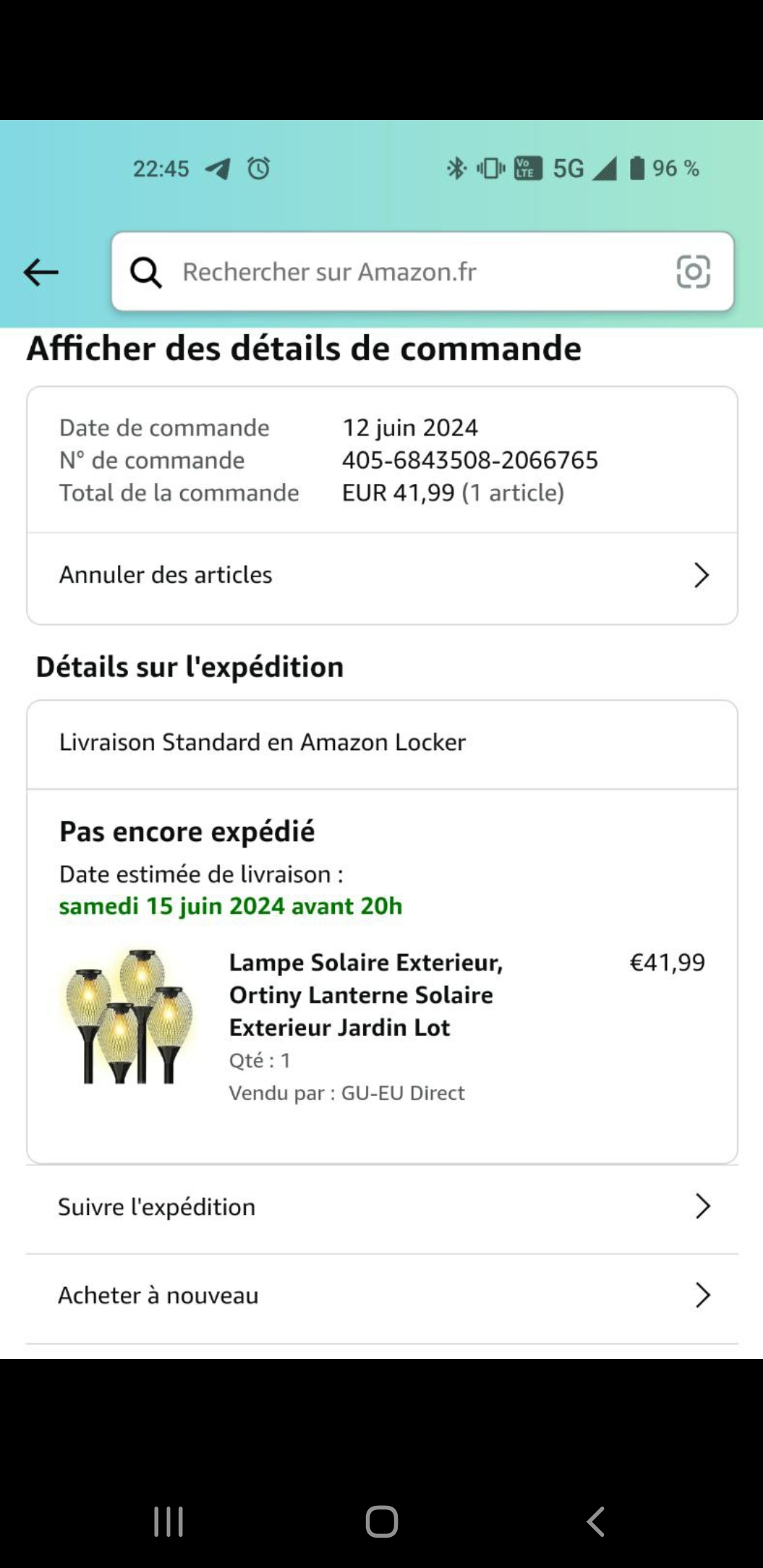Tap the magnifying glass search icon
The width and height of the screenshot is (763, 1568).
[146, 272]
